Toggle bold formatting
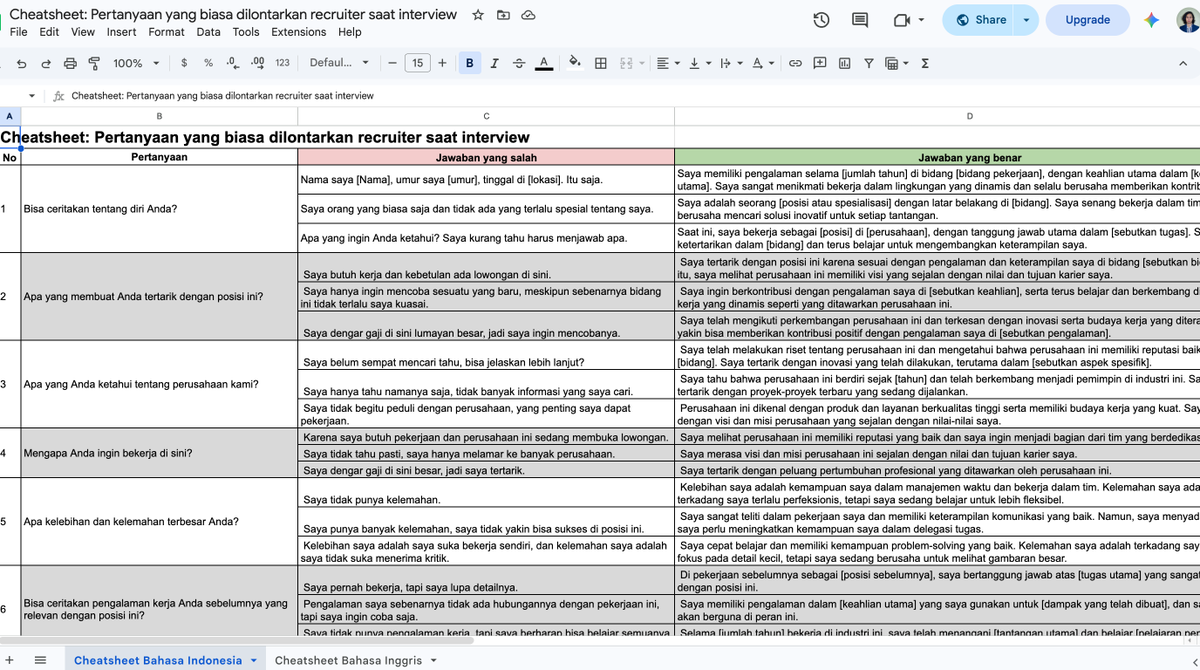The width and height of the screenshot is (1200, 670). tap(470, 63)
